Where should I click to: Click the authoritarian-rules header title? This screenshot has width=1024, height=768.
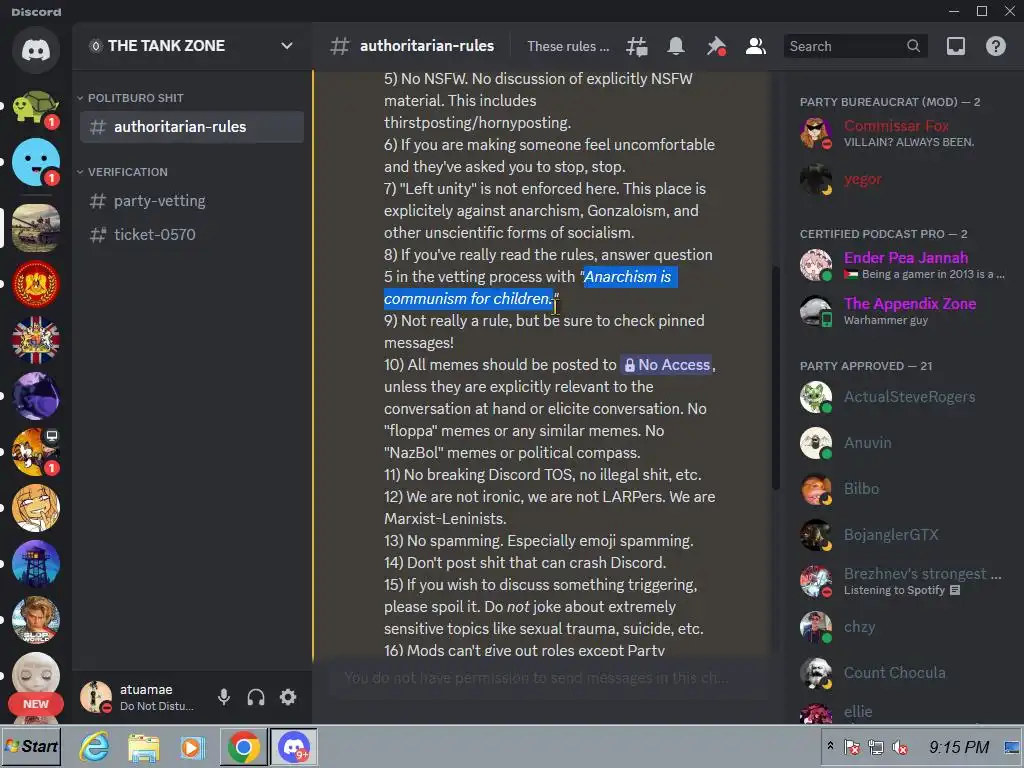426,46
